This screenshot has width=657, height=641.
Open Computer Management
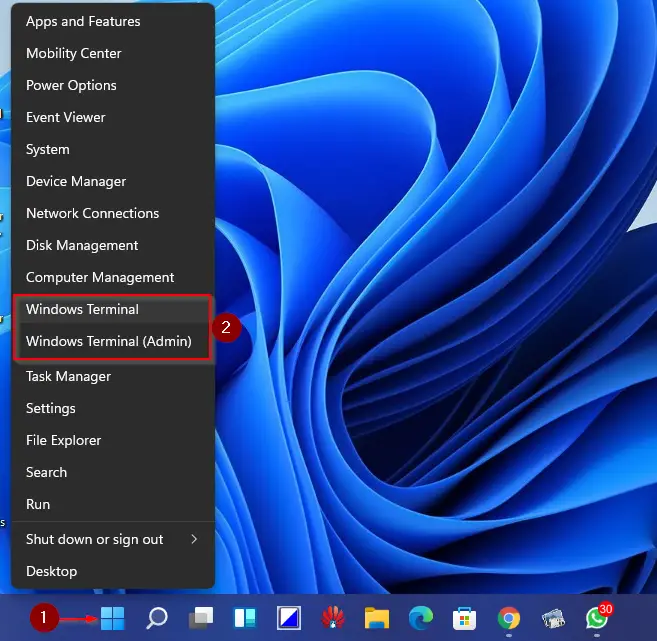(x=113, y=277)
